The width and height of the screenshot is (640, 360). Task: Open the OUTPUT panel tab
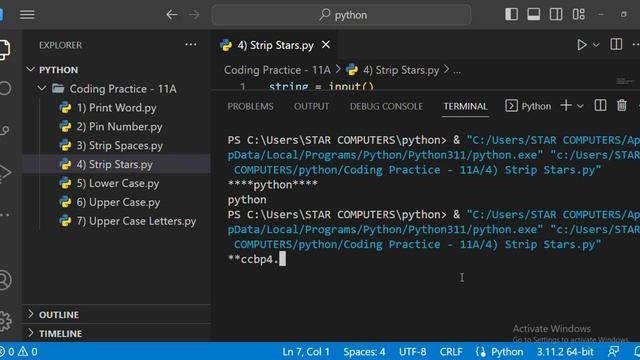[x=311, y=106]
